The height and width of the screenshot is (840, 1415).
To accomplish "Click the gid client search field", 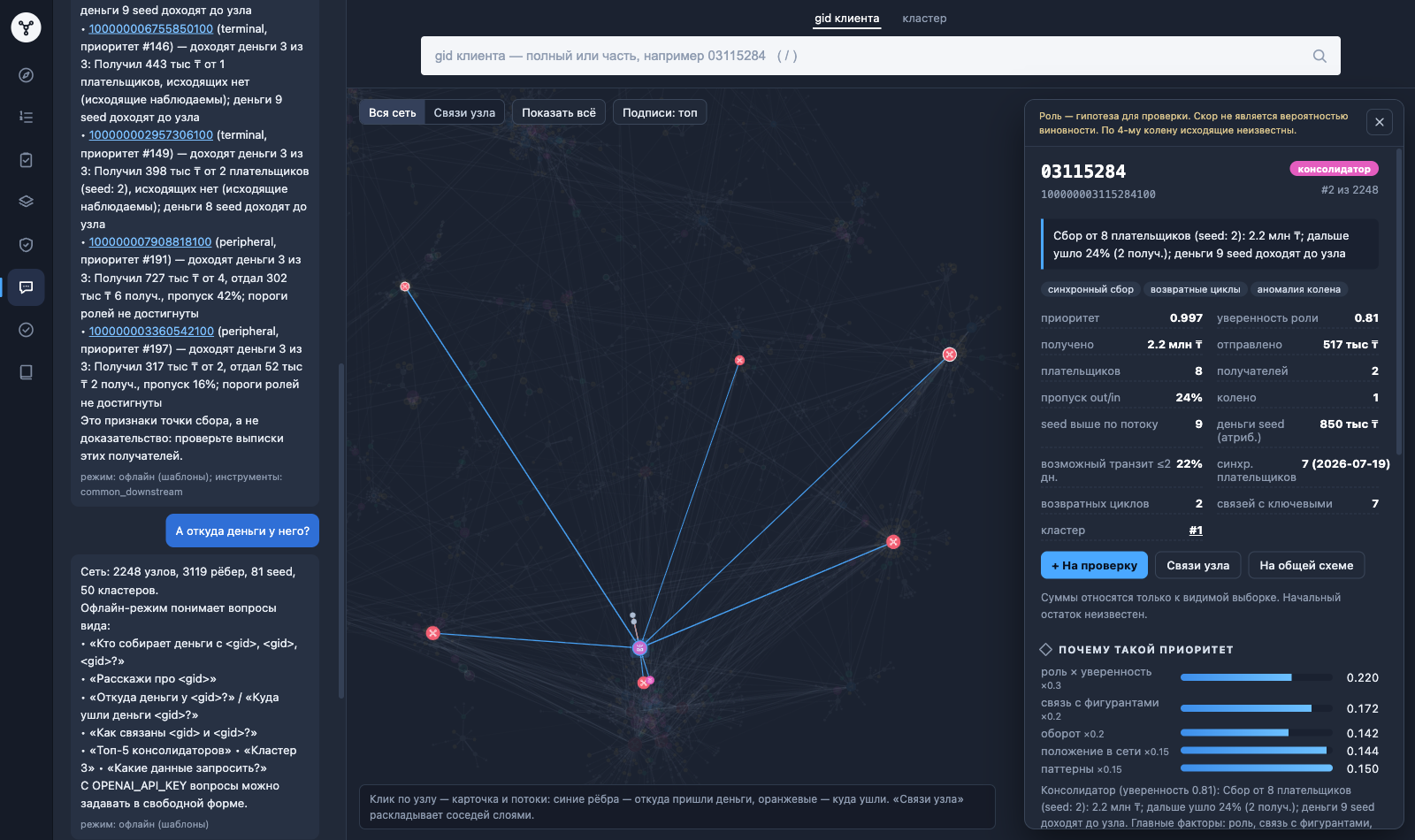I will pyautogui.click(x=881, y=56).
